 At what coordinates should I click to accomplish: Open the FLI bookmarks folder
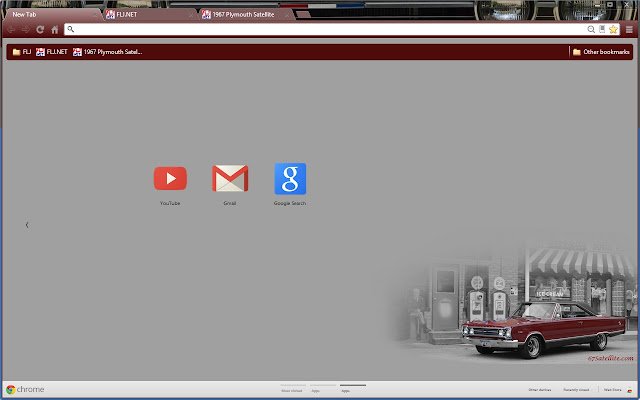pyautogui.click(x=22, y=52)
